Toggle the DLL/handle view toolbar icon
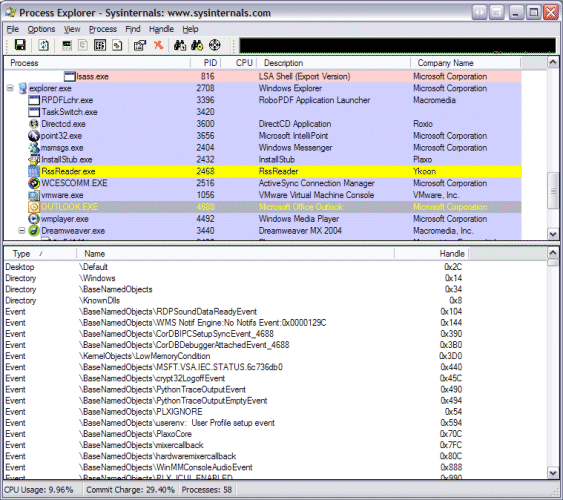This screenshot has width=563, height=500. click(117, 45)
